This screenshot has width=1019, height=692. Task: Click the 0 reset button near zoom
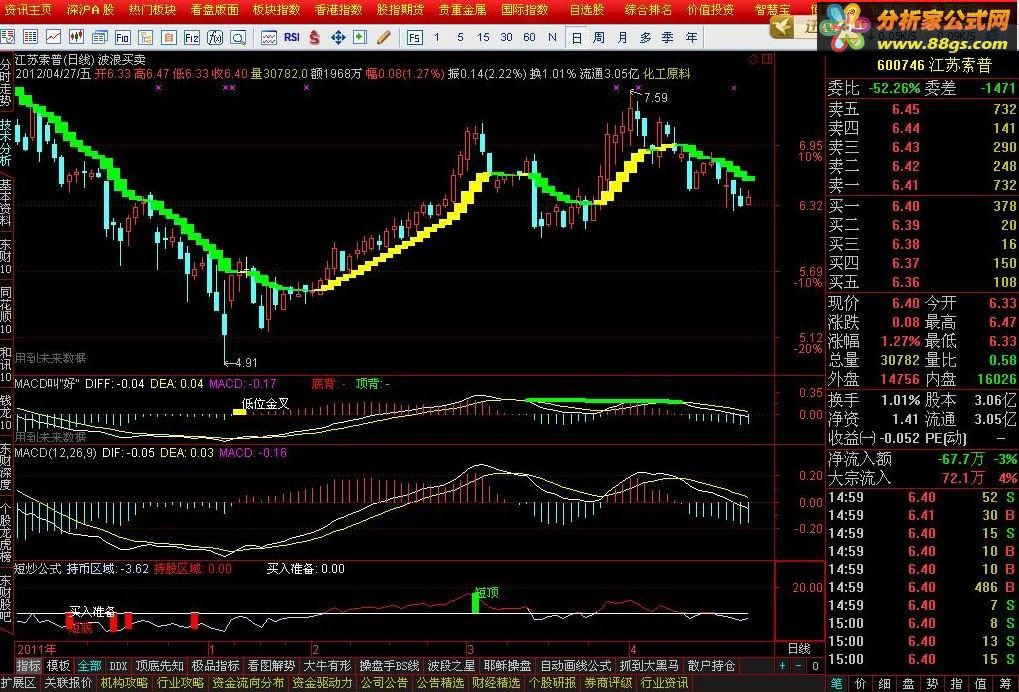point(815,665)
